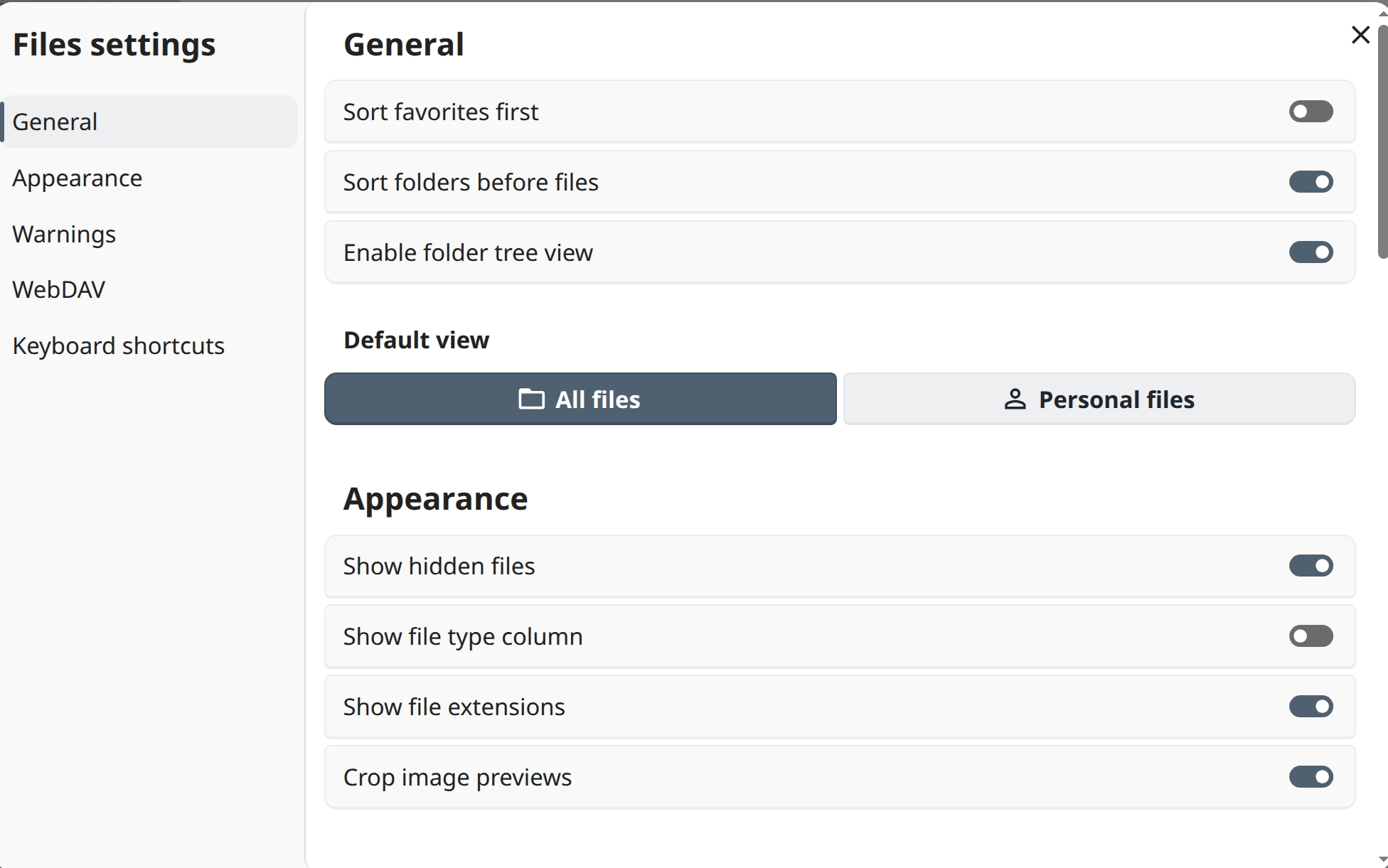Turn off Sort folders before files

pos(1310,182)
